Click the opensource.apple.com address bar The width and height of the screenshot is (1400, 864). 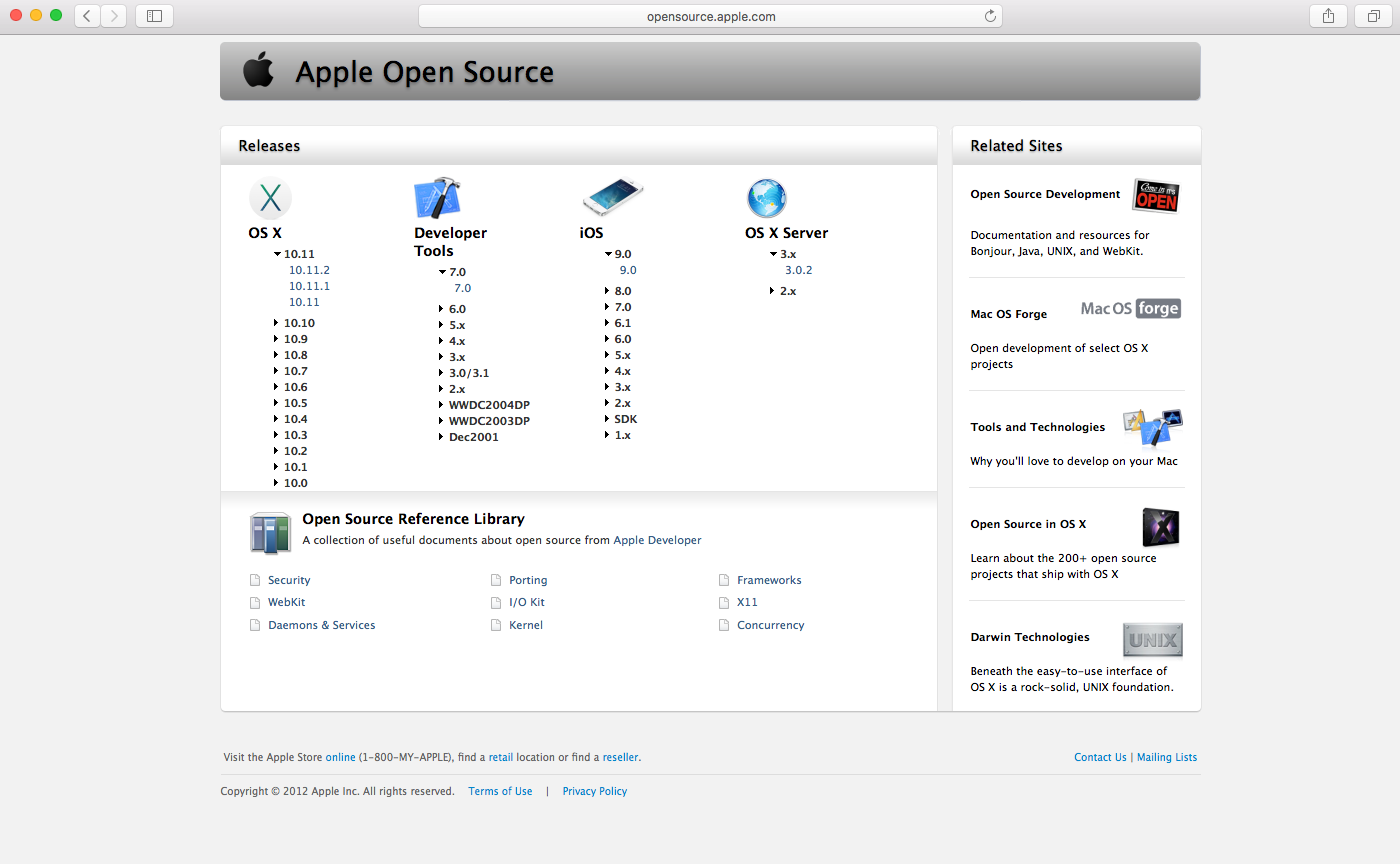tap(710, 16)
